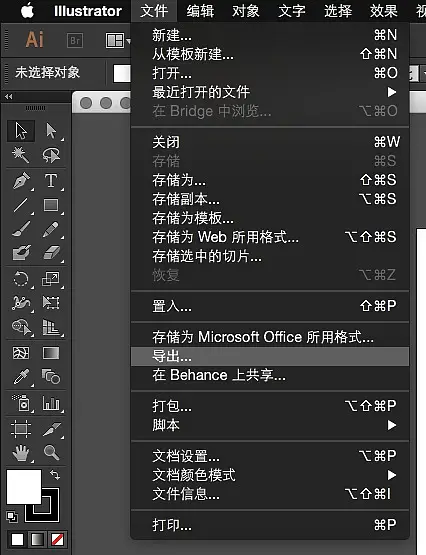Viewport: 426px width, 555px height.
Task: Open the 编辑 menu in menu bar
Action: point(200,11)
